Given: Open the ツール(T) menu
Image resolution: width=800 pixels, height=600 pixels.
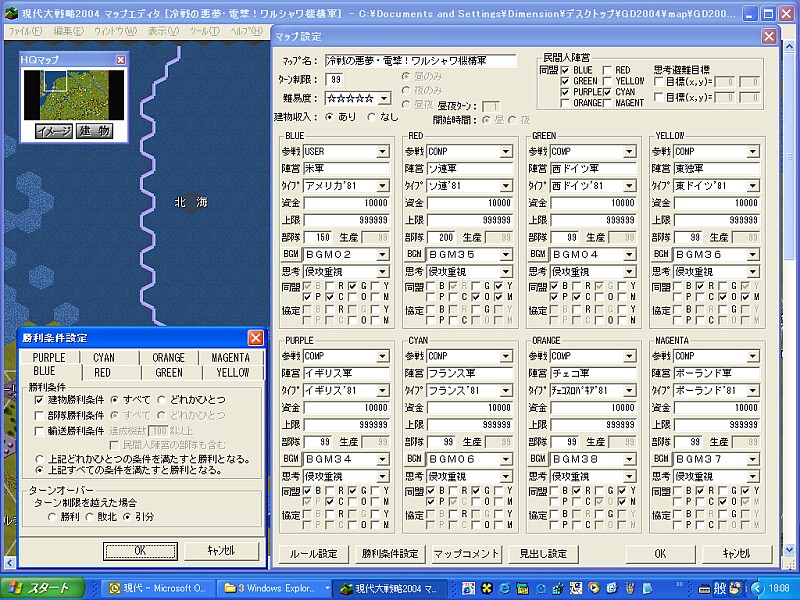Looking at the screenshot, I should point(204,31).
